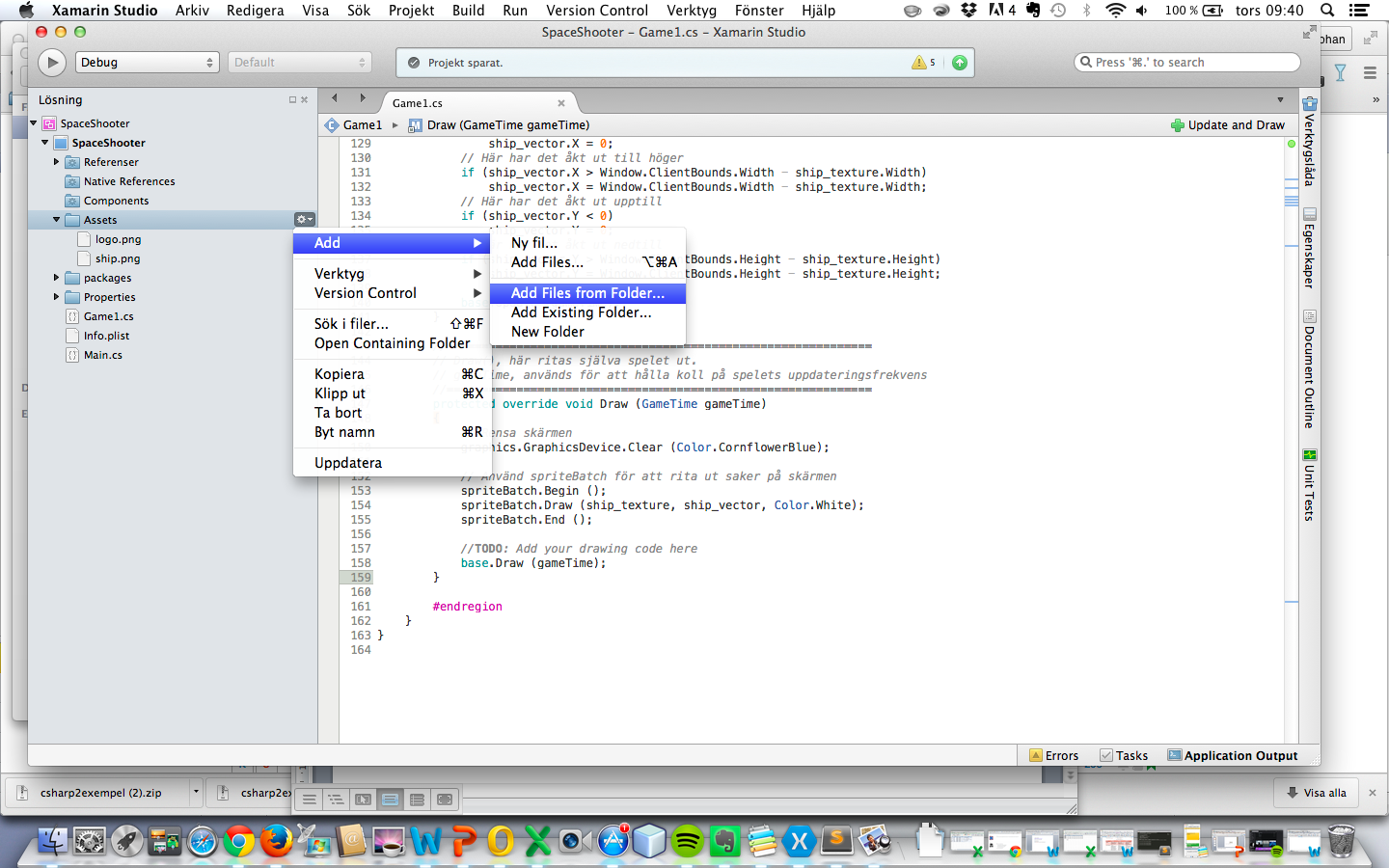The height and width of the screenshot is (868, 1389).
Task: Open the Verktygslåda side panel
Action: pos(1309,141)
